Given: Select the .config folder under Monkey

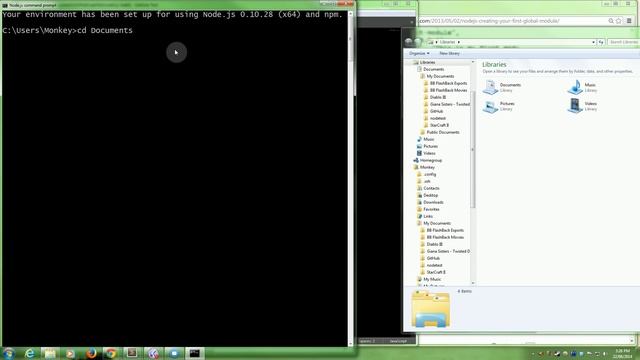Looking at the screenshot, I should click(429, 174).
